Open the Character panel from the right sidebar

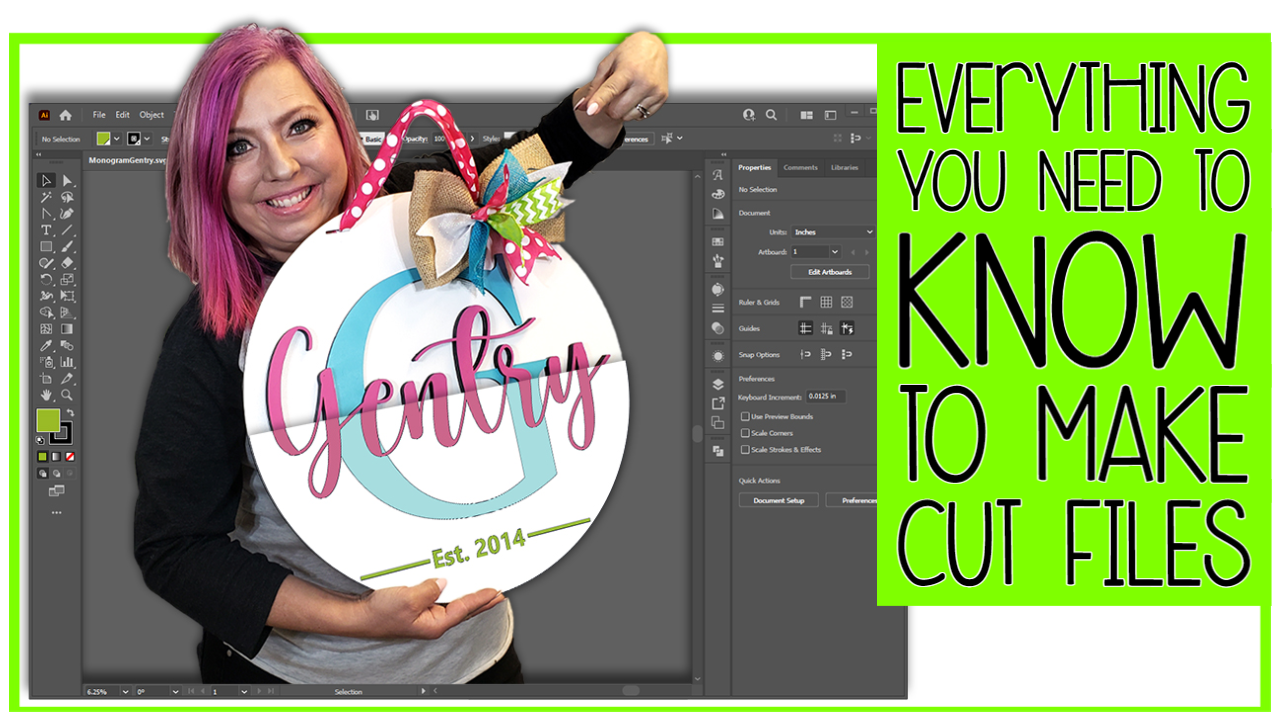[x=716, y=175]
